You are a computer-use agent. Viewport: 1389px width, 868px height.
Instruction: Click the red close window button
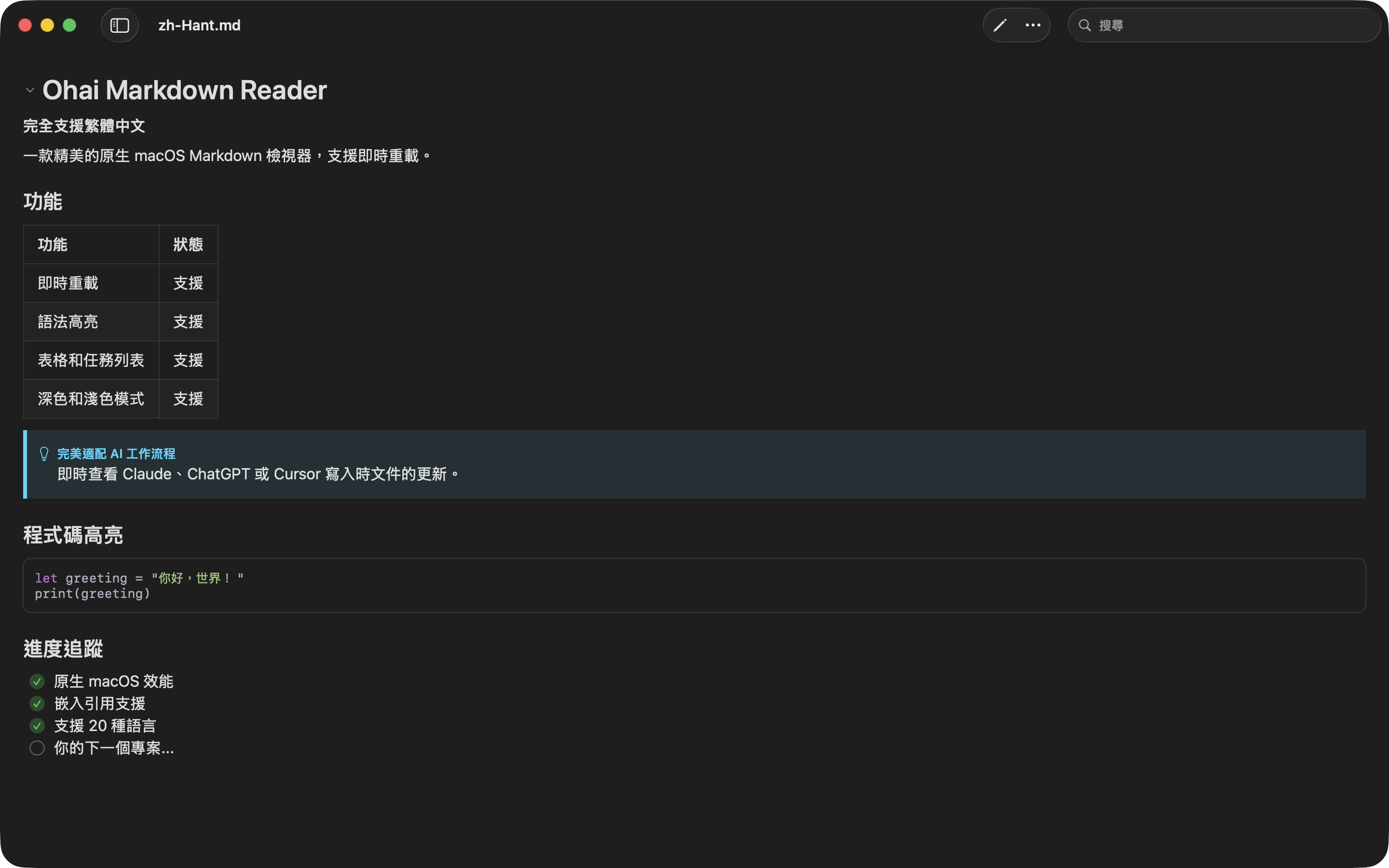pos(25,25)
